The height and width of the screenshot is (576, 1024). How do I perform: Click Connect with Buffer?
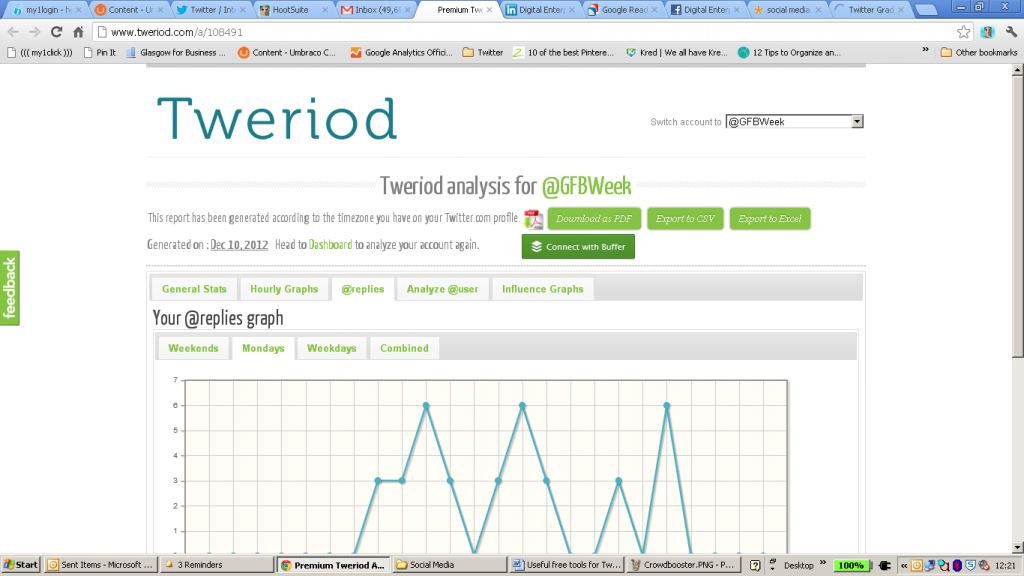coord(578,247)
